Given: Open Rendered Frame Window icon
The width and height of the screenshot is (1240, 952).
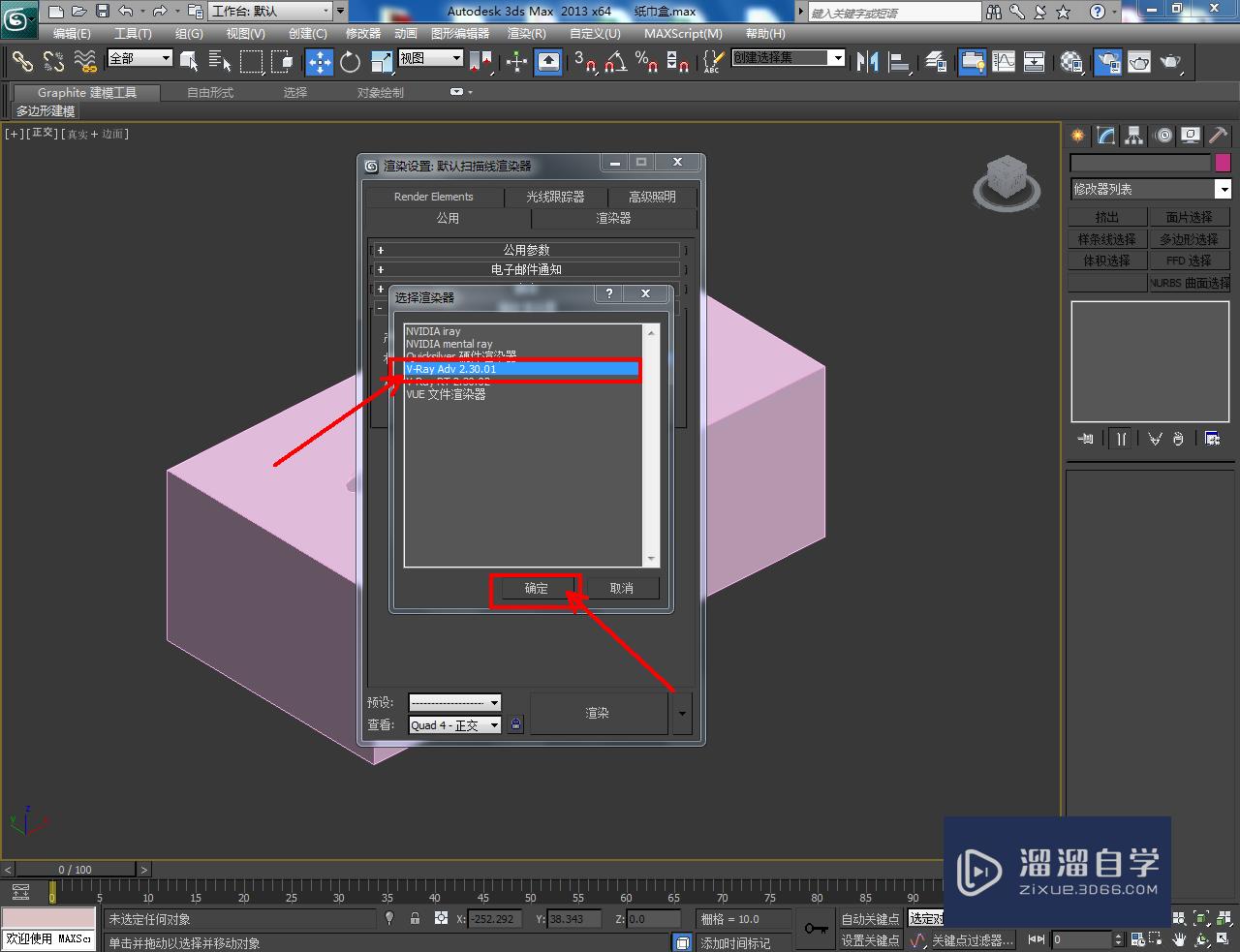Looking at the screenshot, I should coord(1139,62).
